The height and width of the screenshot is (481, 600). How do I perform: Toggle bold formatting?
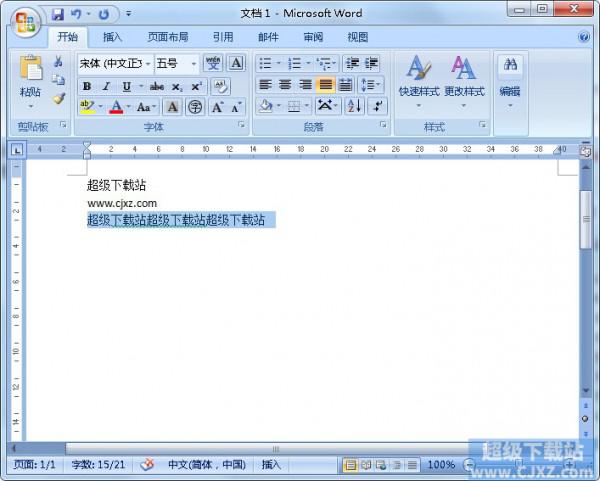pyautogui.click(x=87, y=86)
